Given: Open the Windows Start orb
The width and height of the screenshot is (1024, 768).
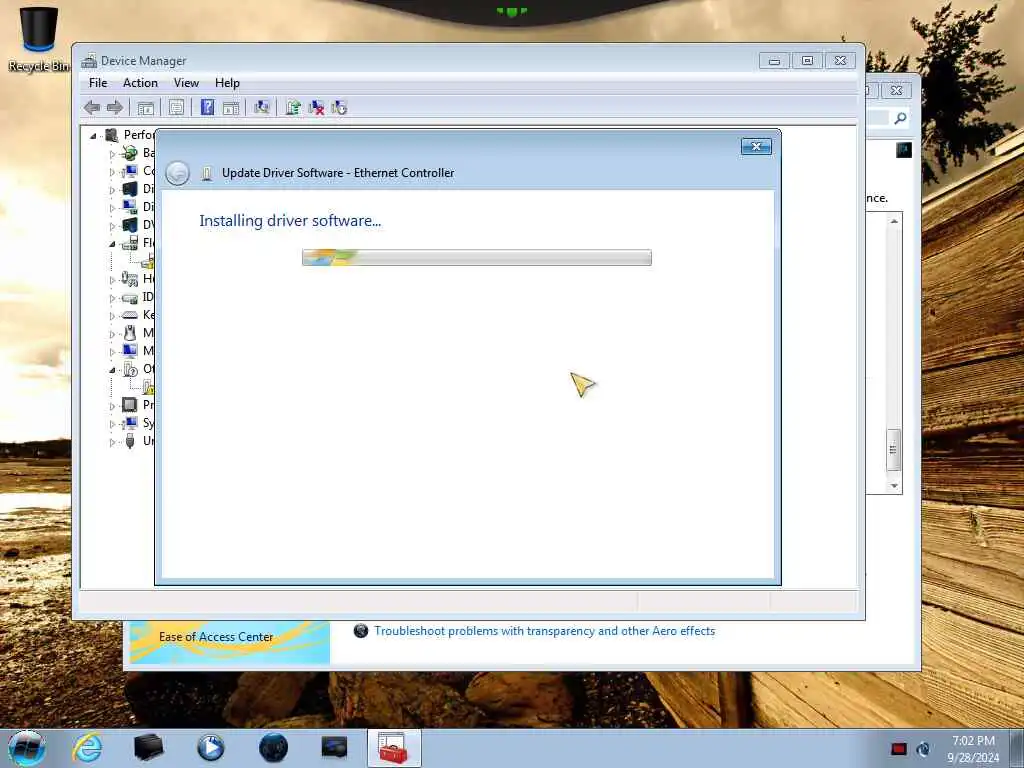Looking at the screenshot, I should (x=27, y=748).
